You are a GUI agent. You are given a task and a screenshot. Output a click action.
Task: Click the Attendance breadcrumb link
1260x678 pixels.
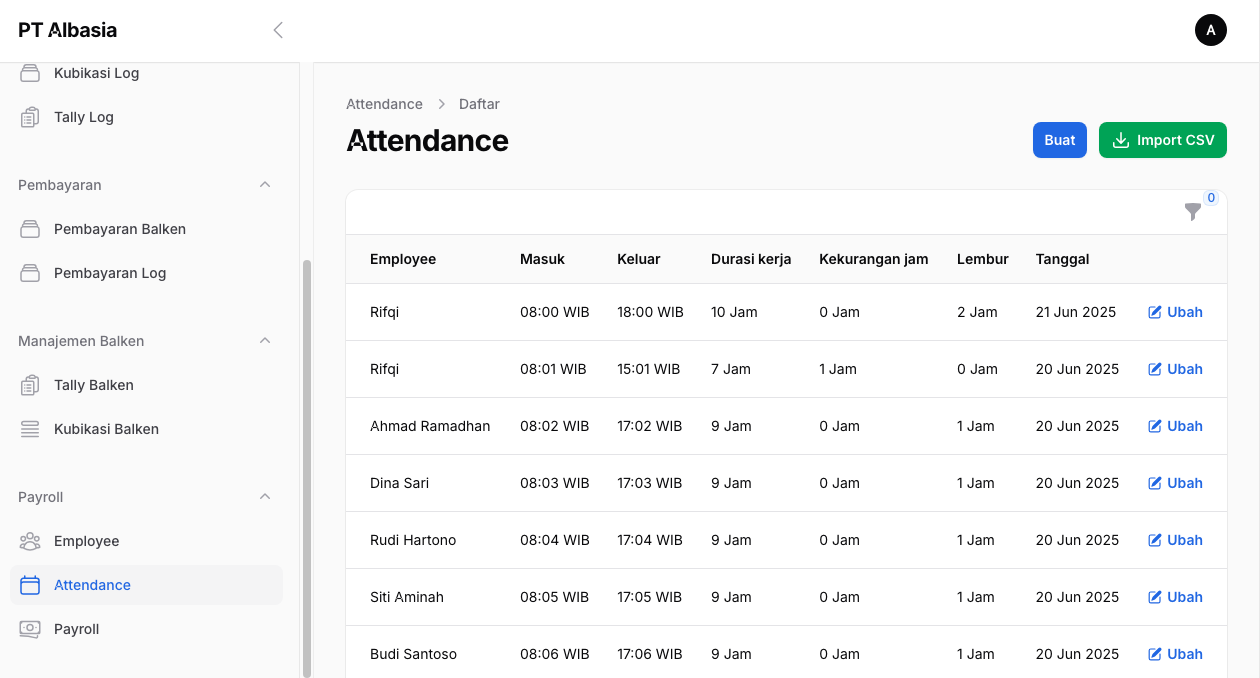point(384,104)
